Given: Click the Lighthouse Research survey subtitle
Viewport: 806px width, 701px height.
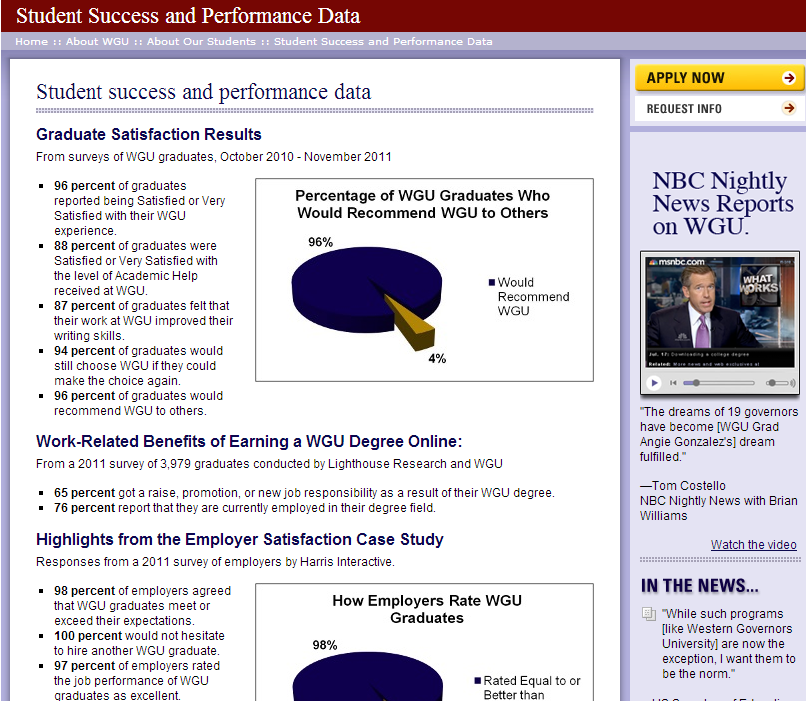Looking at the screenshot, I should click(269, 464).
